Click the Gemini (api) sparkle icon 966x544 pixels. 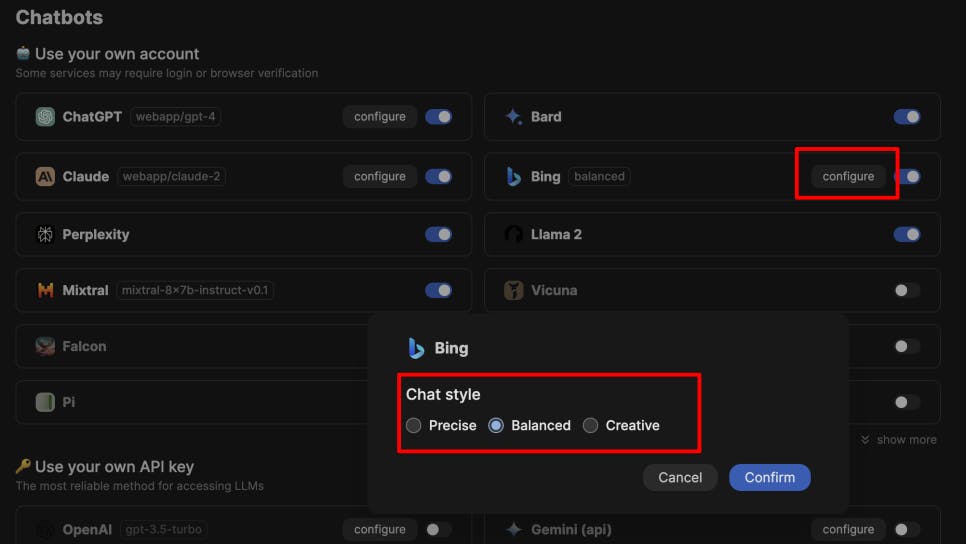(x=513, y=529)
